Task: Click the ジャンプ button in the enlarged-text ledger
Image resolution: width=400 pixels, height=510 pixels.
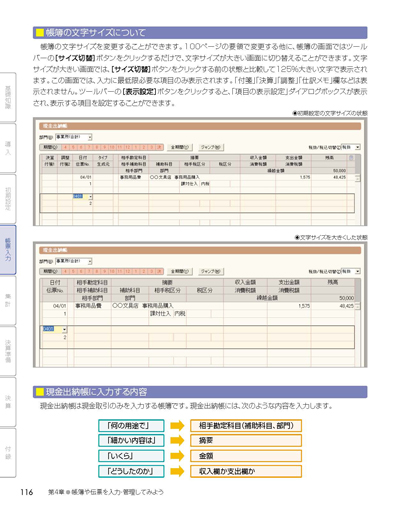Action: 211,271
